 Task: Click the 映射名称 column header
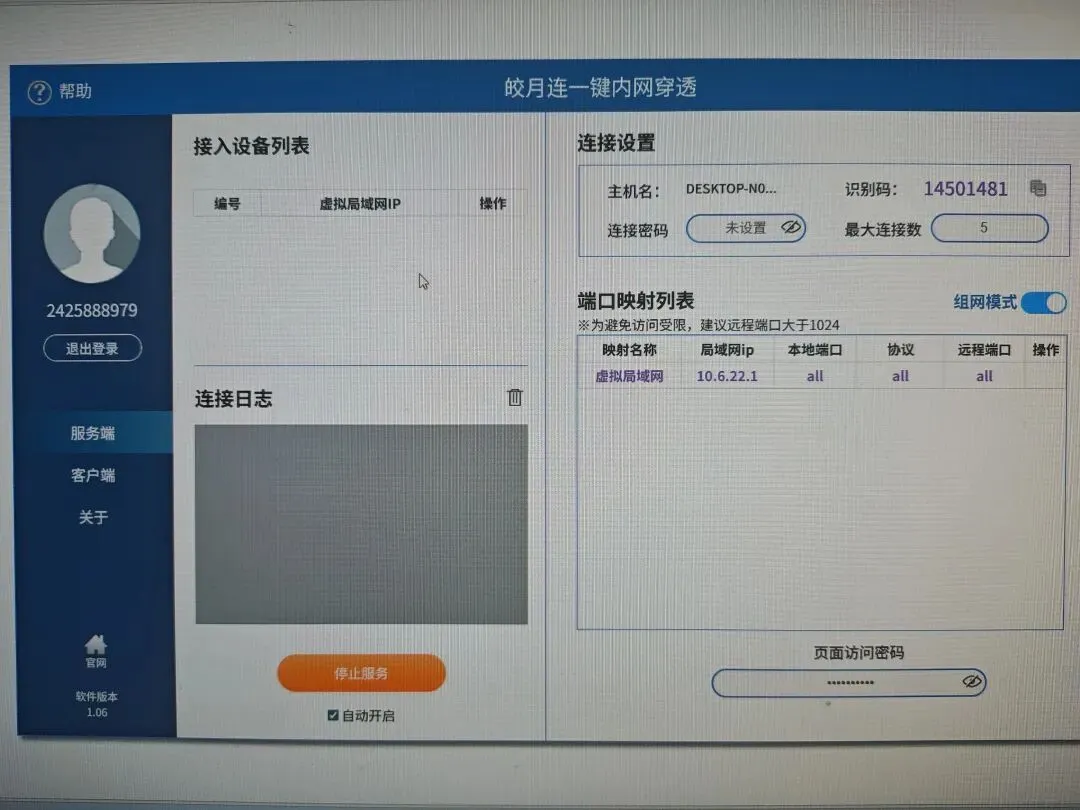[x=629, y=350]
